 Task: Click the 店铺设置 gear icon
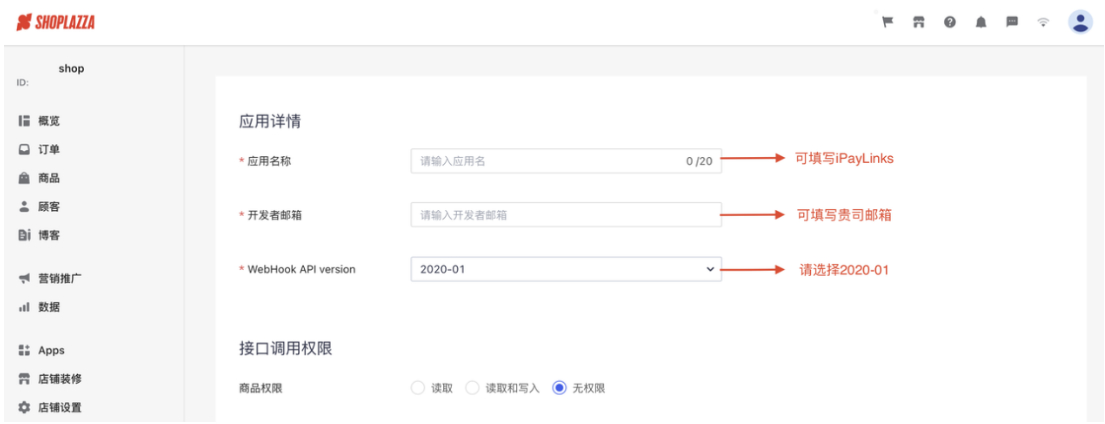pyautogui.click(x=24, y=407)
